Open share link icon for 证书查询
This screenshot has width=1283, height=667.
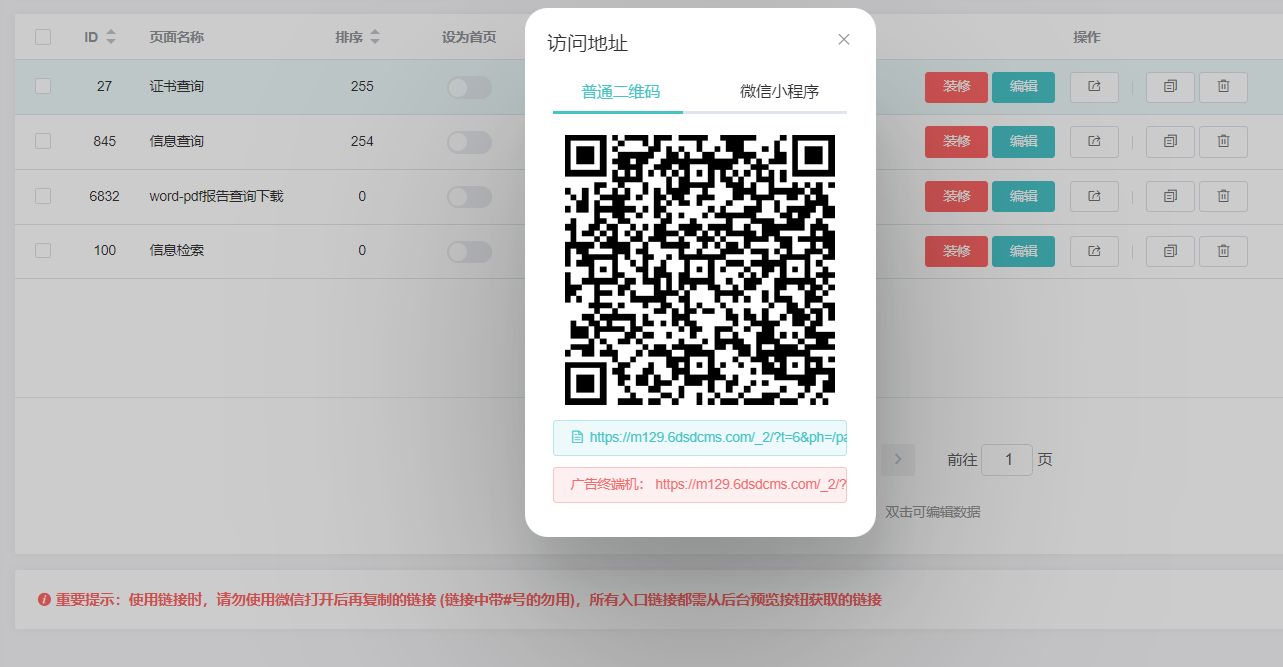pyautogui.click(x=1094, y=87)
